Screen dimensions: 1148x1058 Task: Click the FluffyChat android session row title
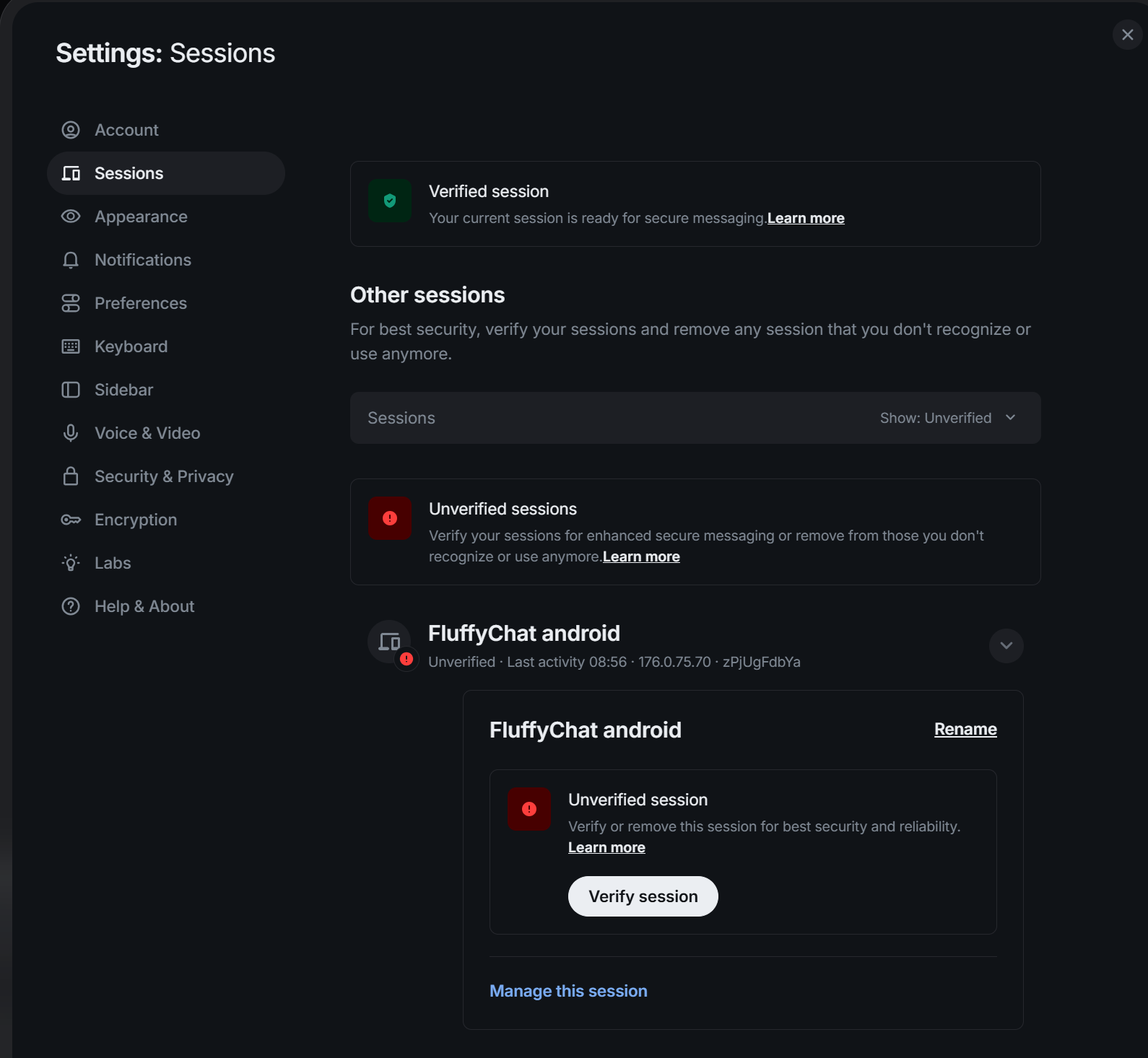[x=524, y=633]
